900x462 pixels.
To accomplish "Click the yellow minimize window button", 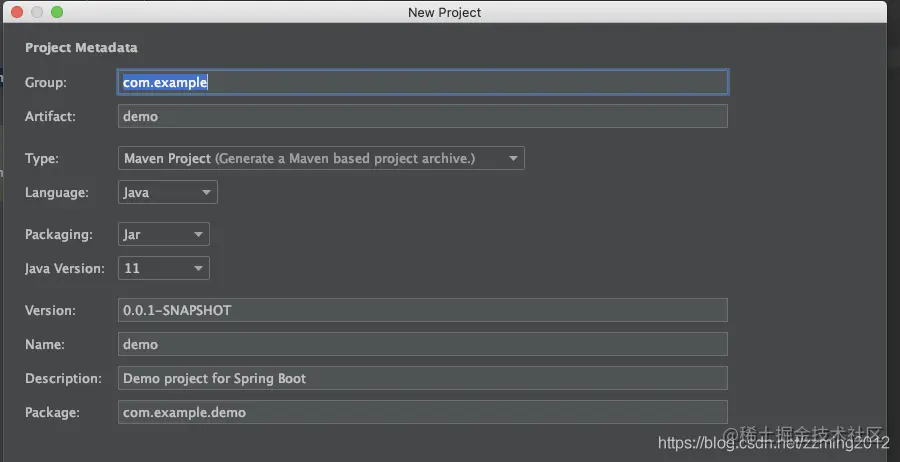I will [37, 12].
